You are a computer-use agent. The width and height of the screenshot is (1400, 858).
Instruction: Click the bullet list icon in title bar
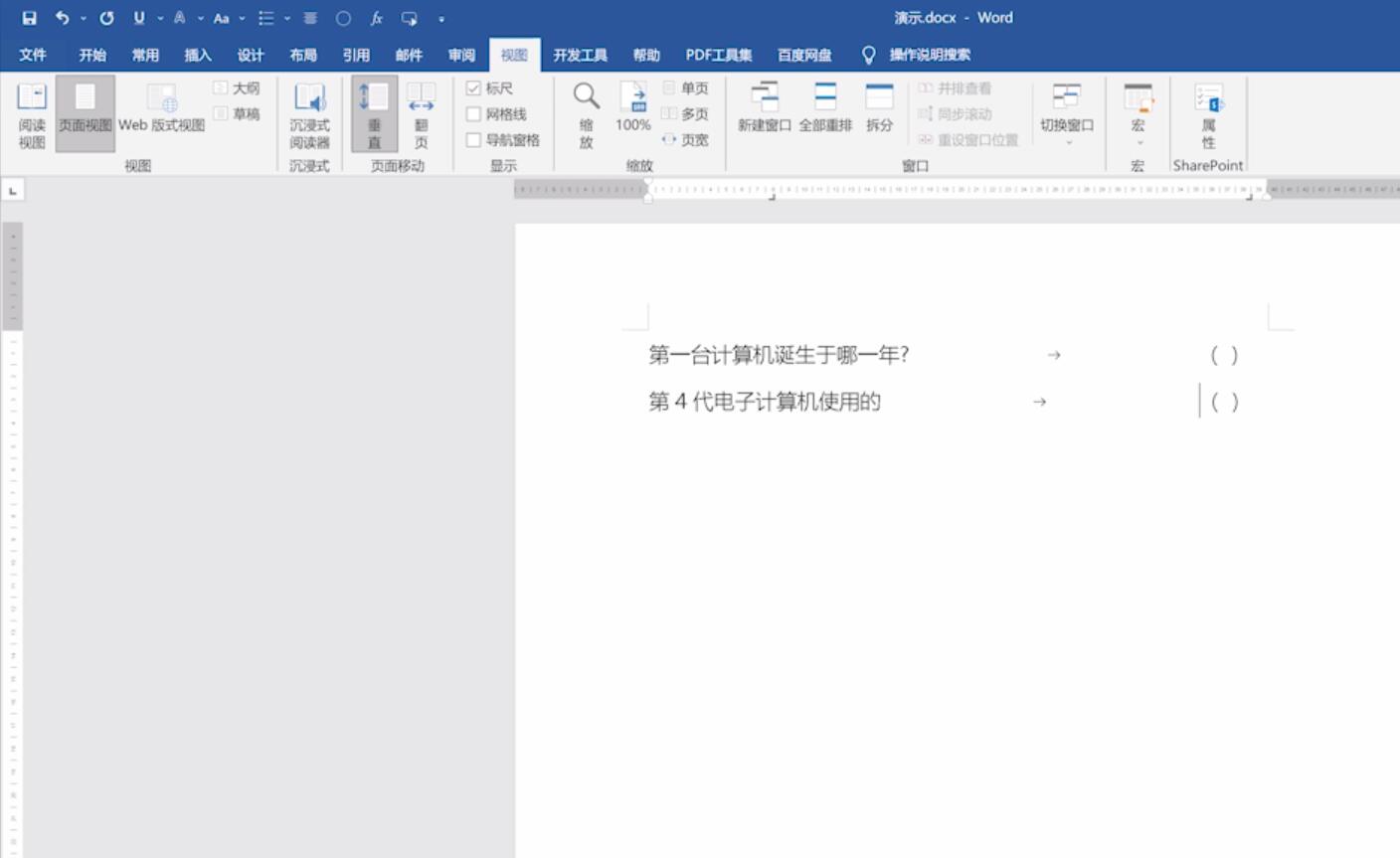265,18
